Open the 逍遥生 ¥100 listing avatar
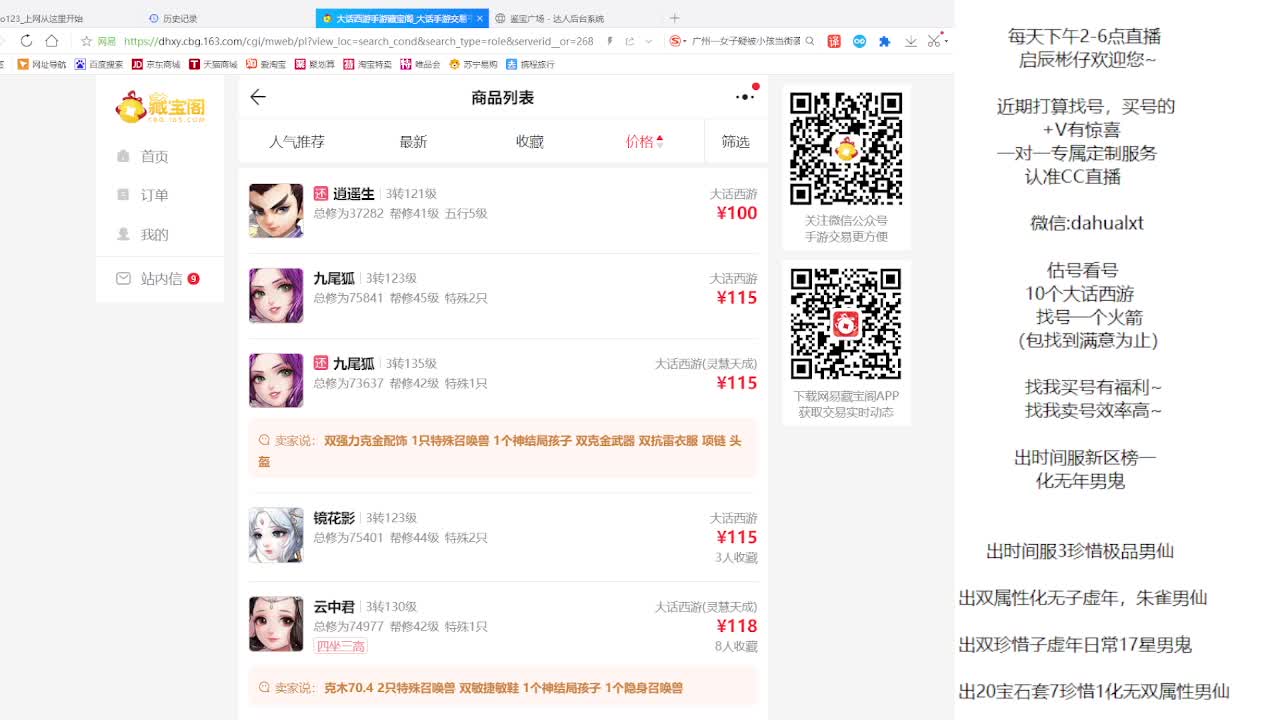The width and height of the screenshot is (1280, 720). pos(276,210)
